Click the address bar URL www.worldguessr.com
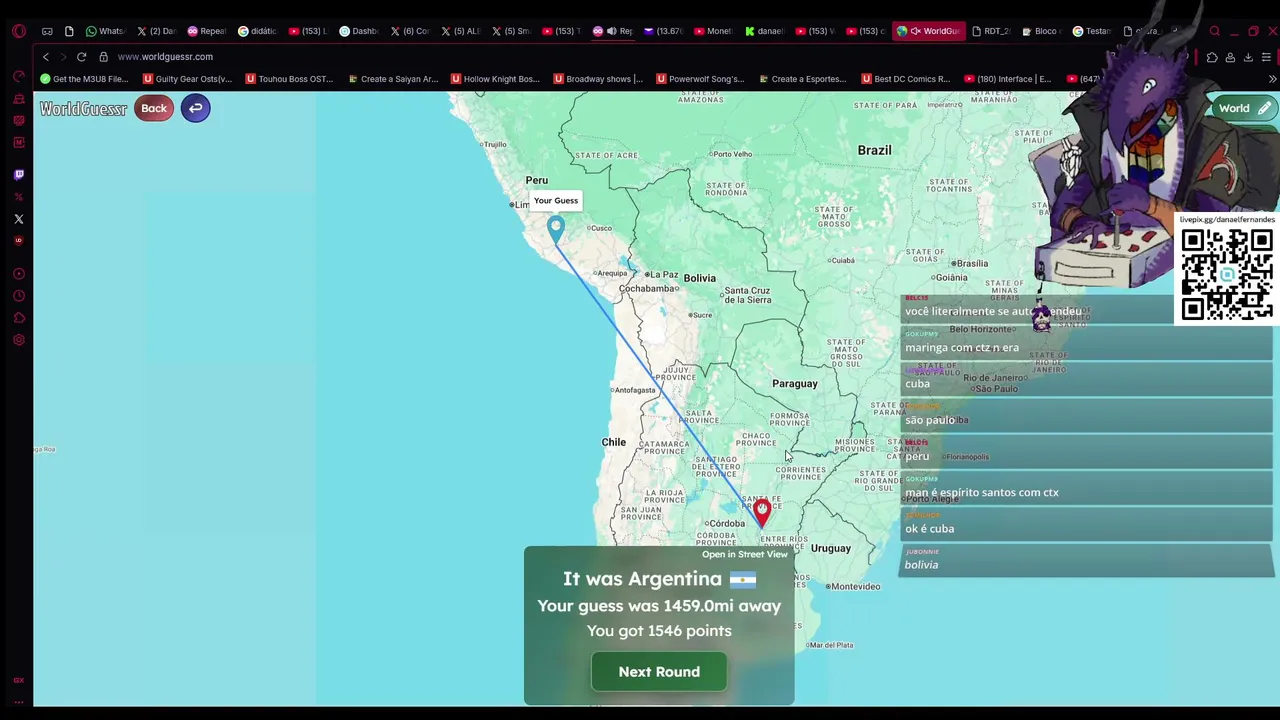This screenshot has height=720, width=1280. (x=165, y=57)
